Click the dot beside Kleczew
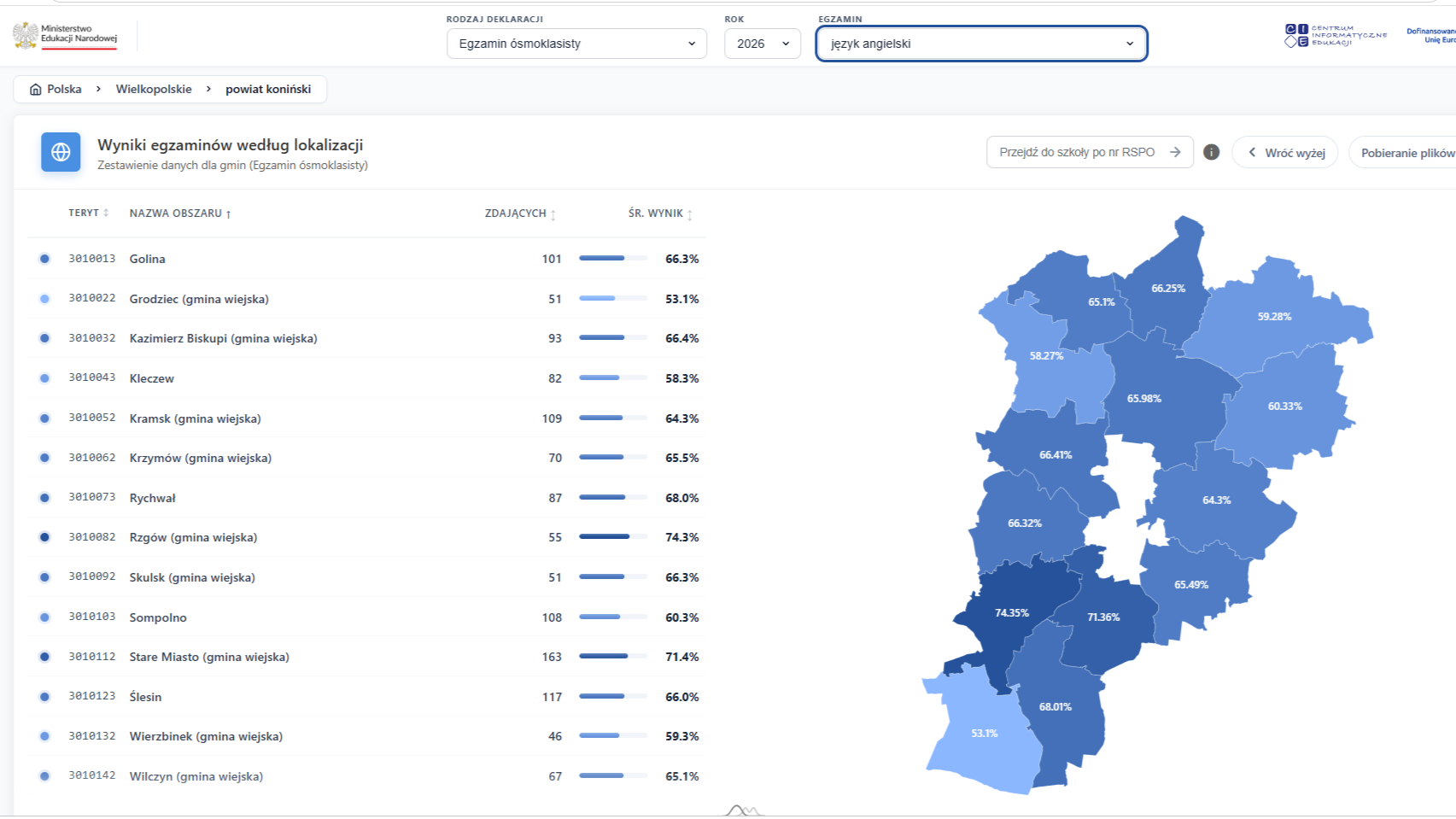The width and height of the screenshot is (1456, 819). click(44, 378)
